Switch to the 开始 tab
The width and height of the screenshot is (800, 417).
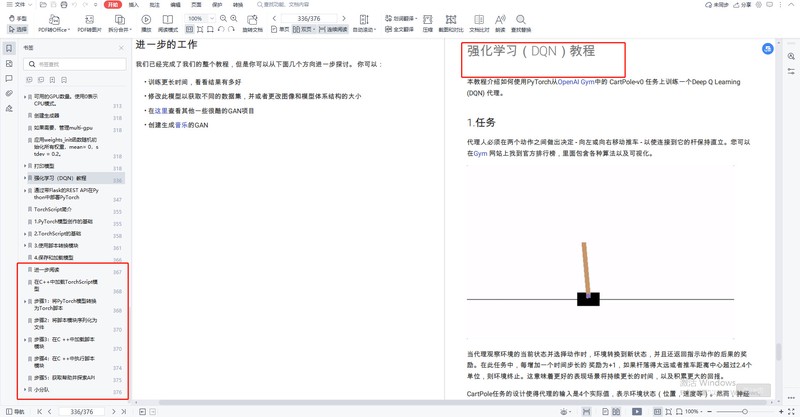pos(113,5)
